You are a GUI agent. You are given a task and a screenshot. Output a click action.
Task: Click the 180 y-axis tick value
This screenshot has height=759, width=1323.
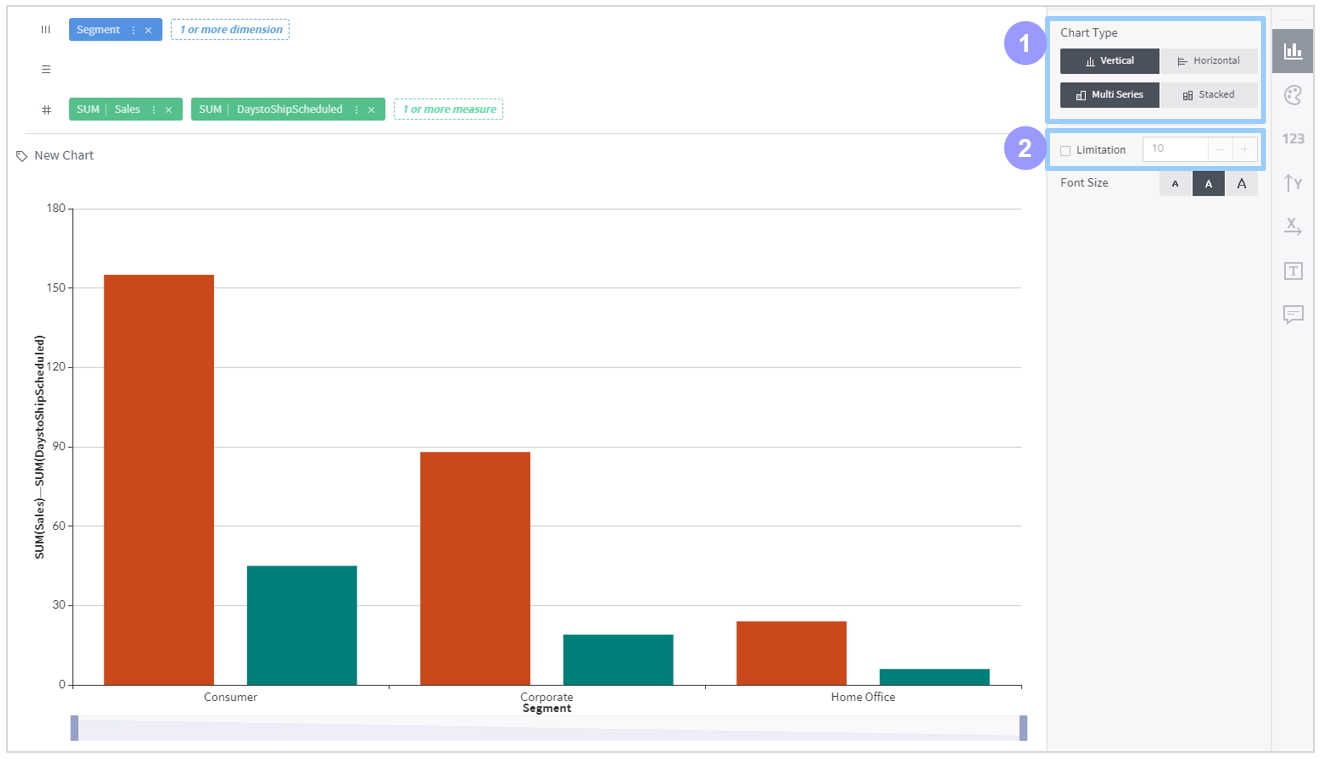[x=56, y=209]
